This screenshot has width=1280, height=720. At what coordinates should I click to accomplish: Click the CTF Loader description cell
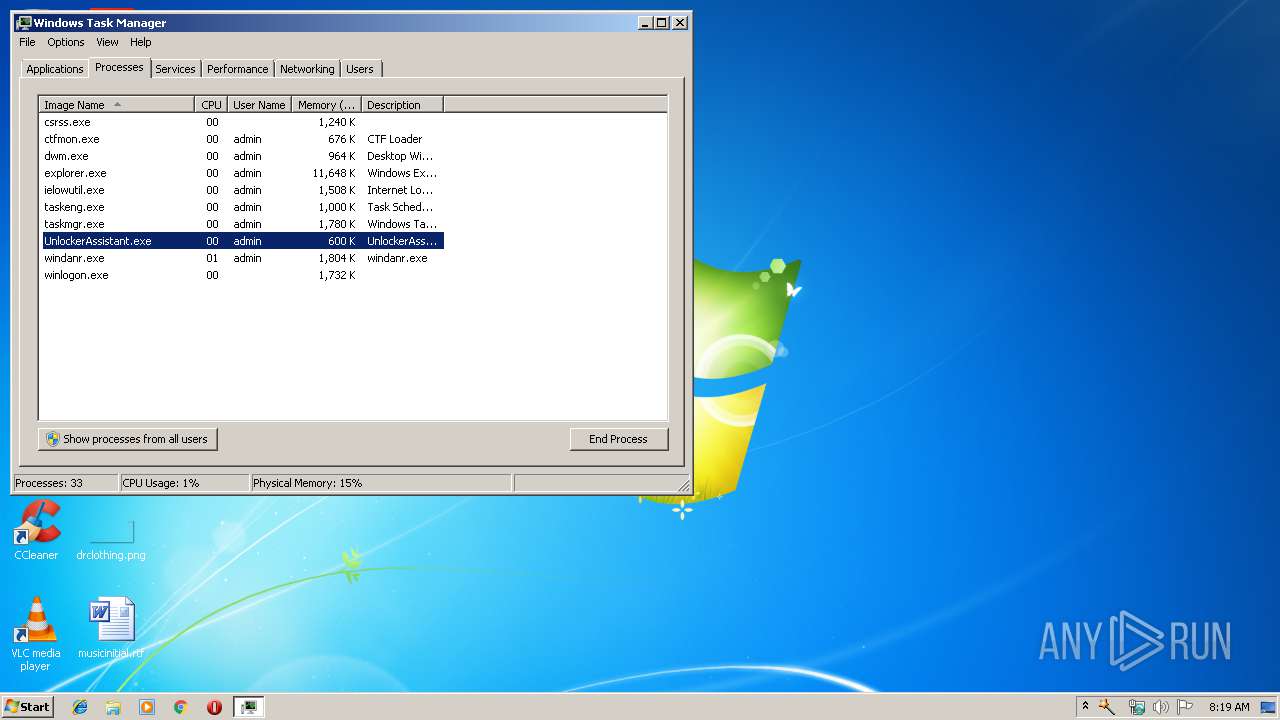[395, 139]
